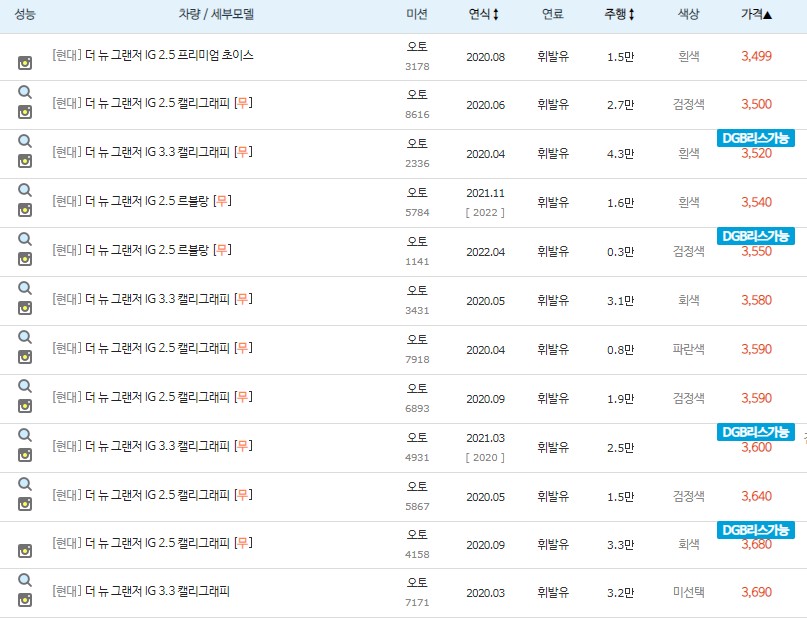Open camera icon for car 4158

point(25,551)
